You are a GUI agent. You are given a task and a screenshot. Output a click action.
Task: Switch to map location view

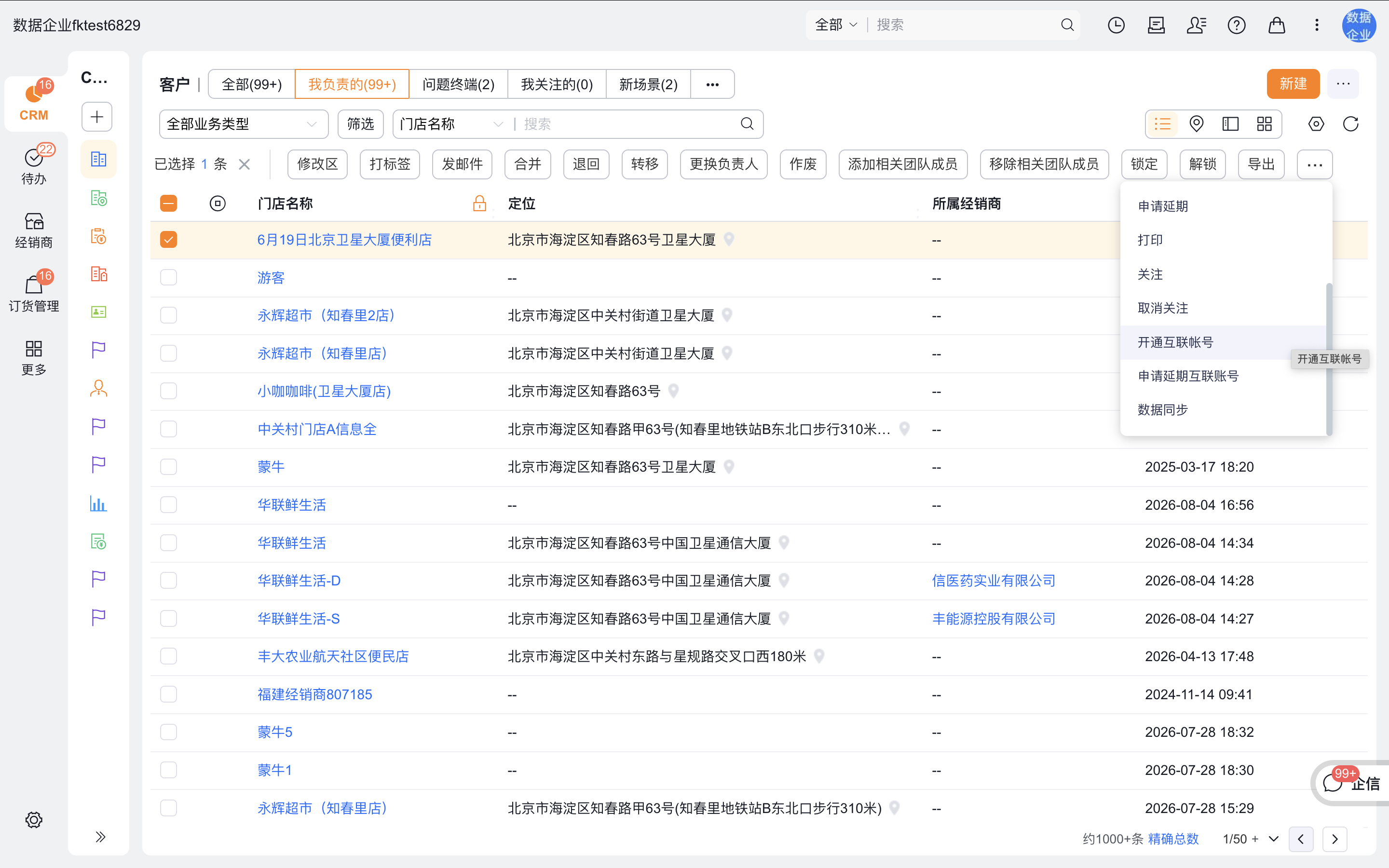tap(1196, 124)
